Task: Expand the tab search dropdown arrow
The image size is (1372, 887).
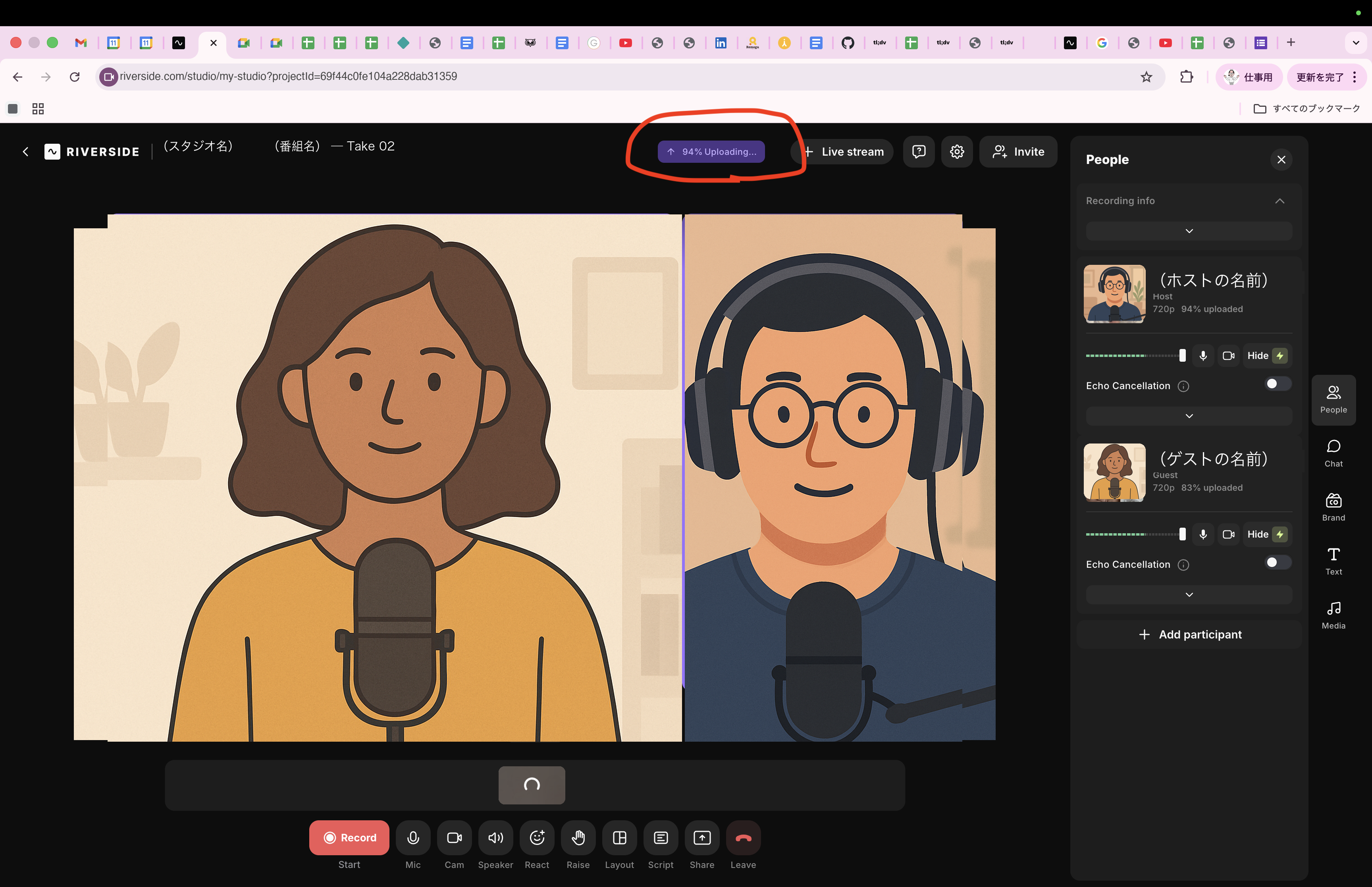Action: (1355, 42)
